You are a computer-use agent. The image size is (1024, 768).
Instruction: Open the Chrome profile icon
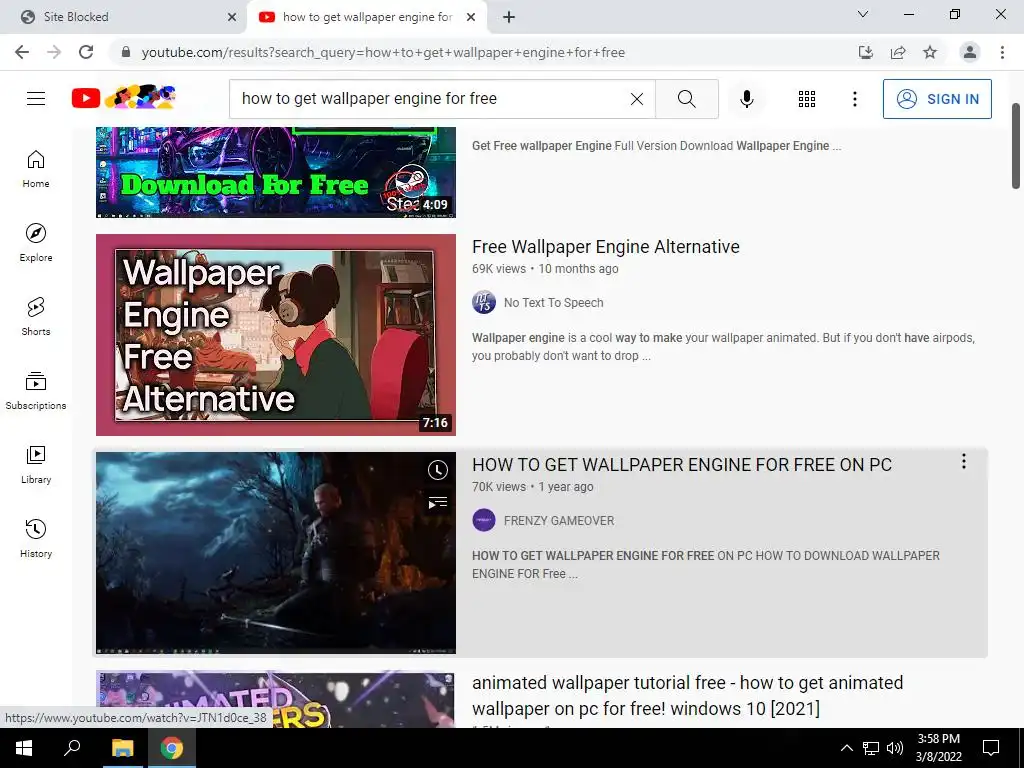click(970, 52)
